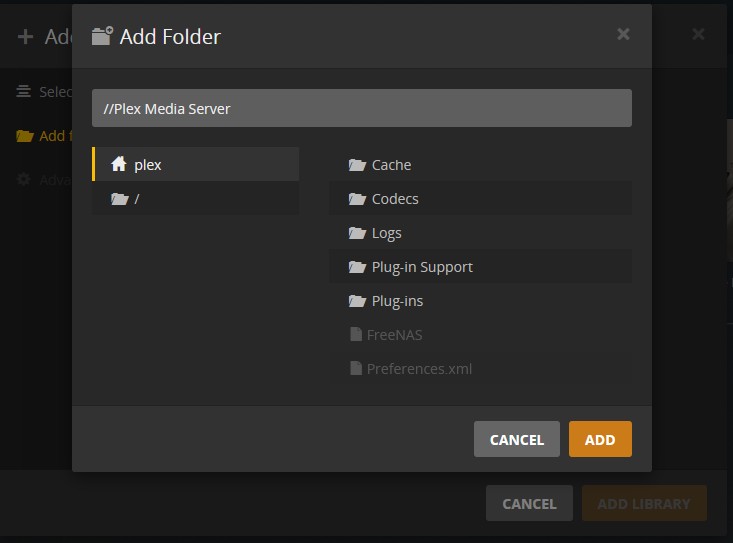Image resolution: width=733 pixels, height=543 pixels.
Task: Click the plus icon in background header
Action: [25, 36]
